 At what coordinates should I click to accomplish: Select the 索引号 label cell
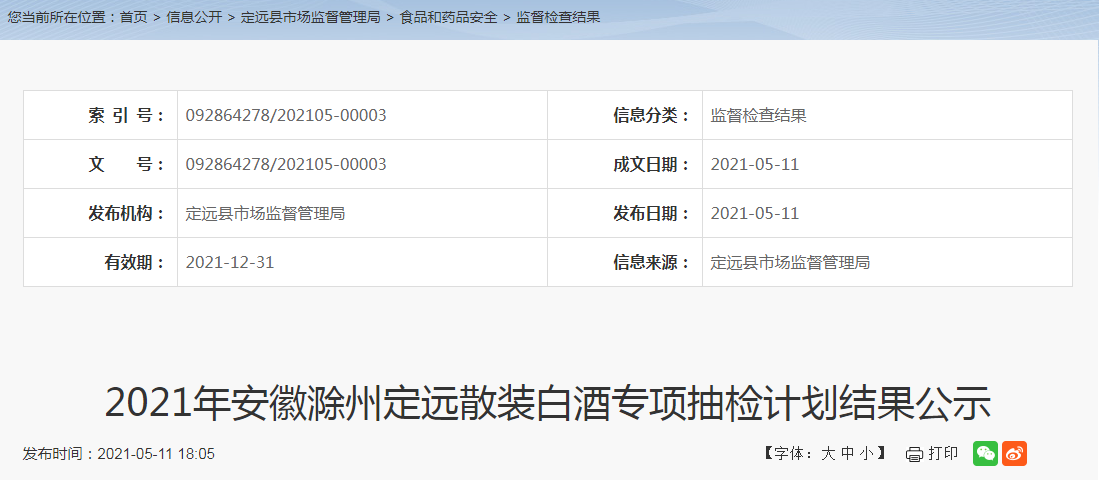point(100,115)
